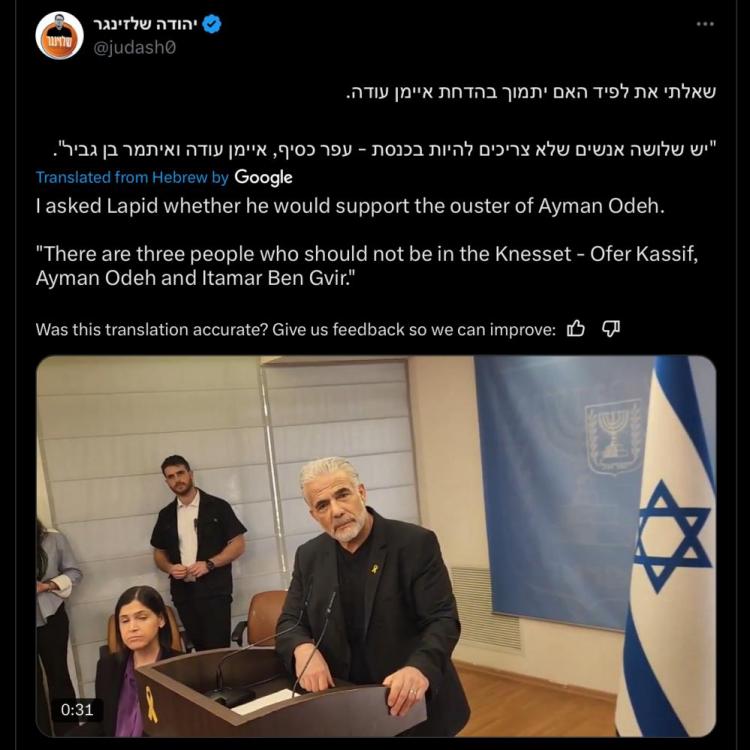750x750 pixels.
Task: Open the author's profile avatar
Action: pos(59,35)
